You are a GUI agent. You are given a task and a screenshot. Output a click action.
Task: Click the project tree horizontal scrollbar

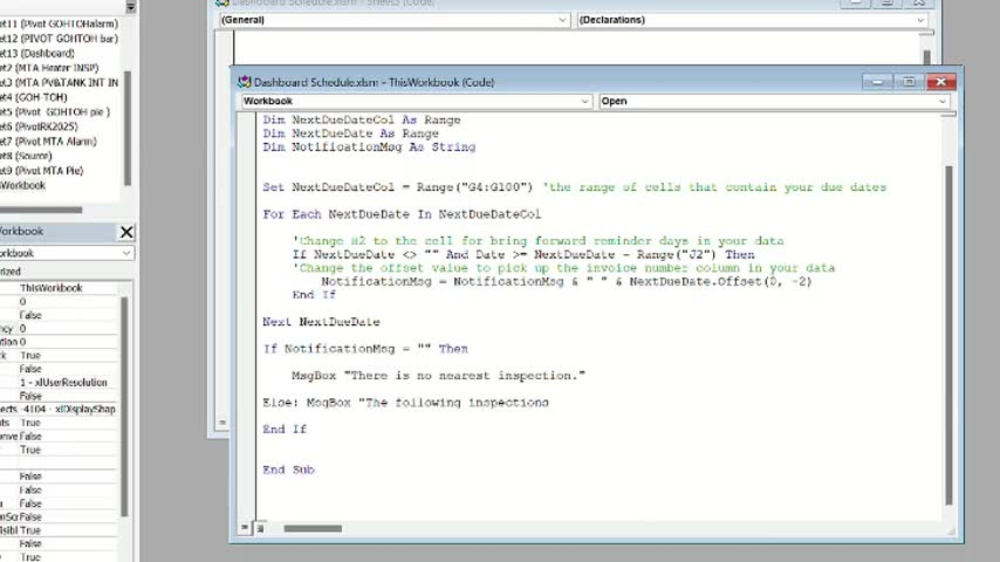[41, 209]
